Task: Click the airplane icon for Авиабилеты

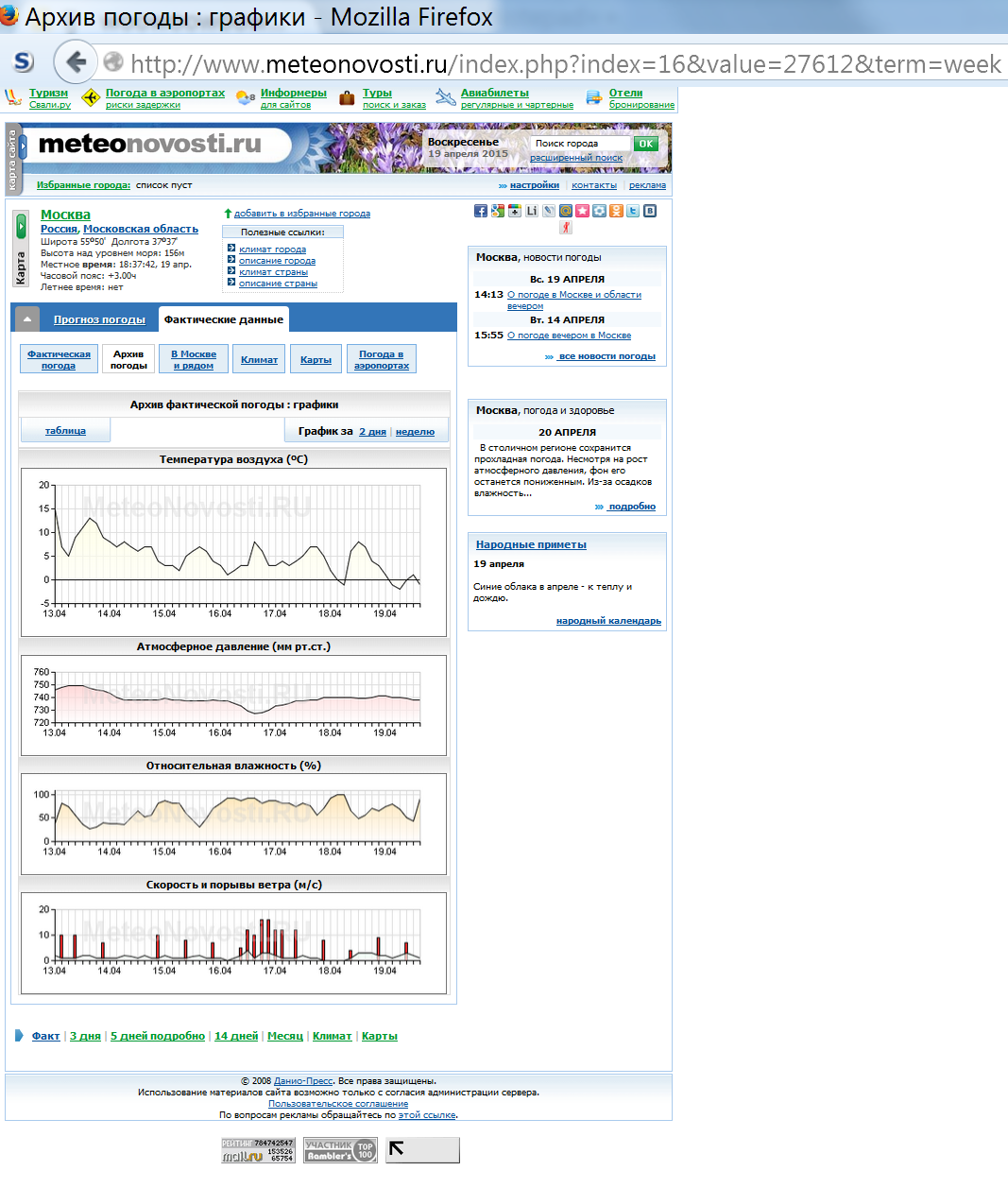Action: tap(445, 97)
